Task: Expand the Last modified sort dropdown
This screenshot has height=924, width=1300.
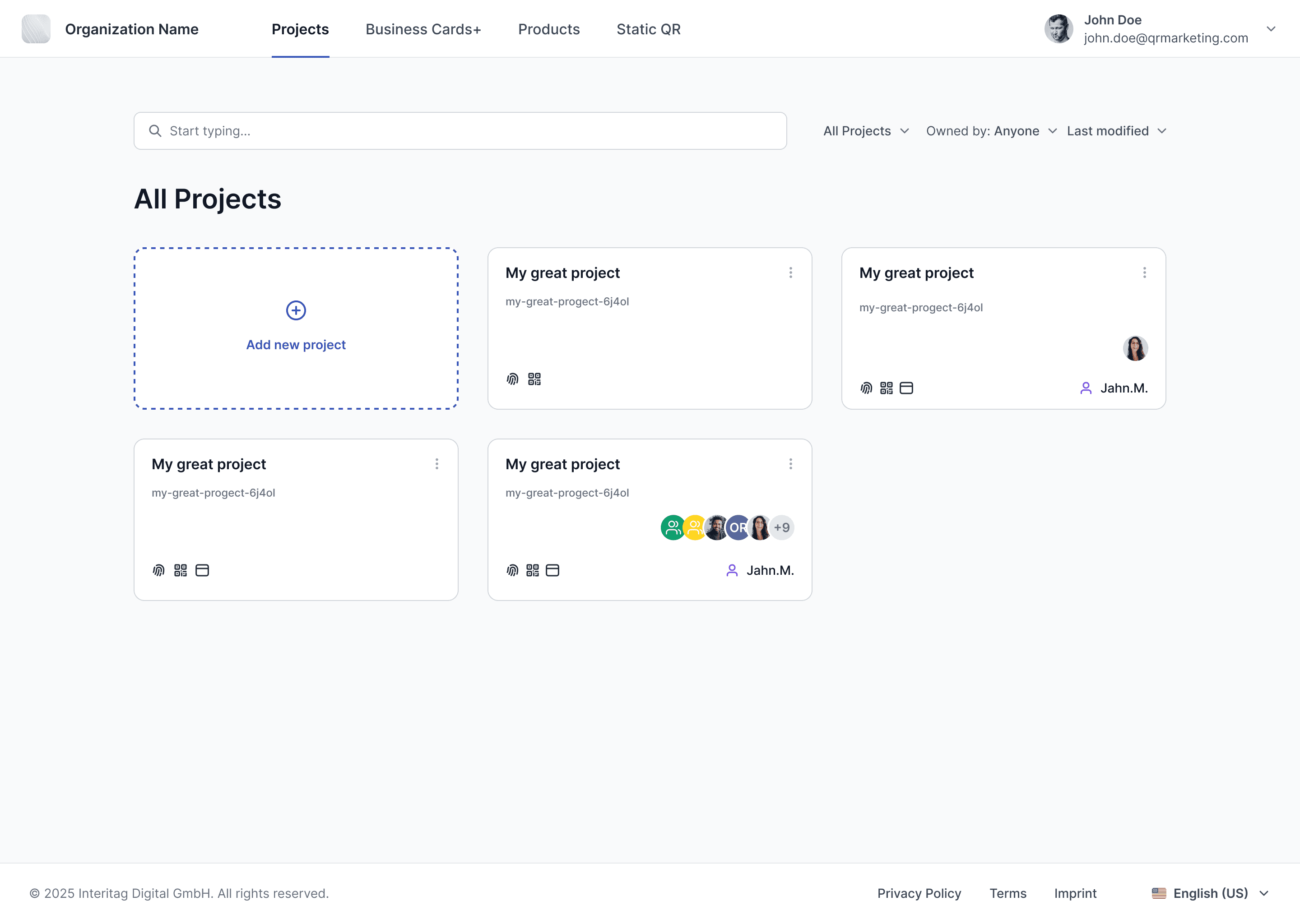Action: 1116,131
